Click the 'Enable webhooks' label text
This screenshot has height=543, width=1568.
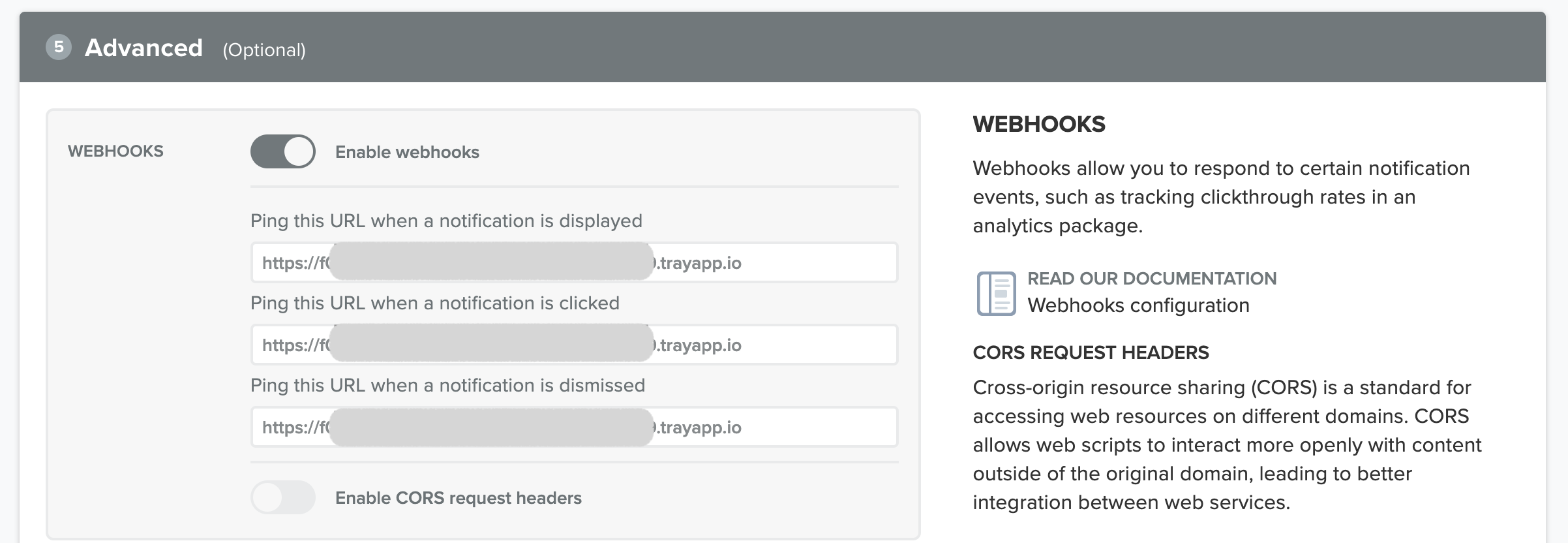(407, 152)
